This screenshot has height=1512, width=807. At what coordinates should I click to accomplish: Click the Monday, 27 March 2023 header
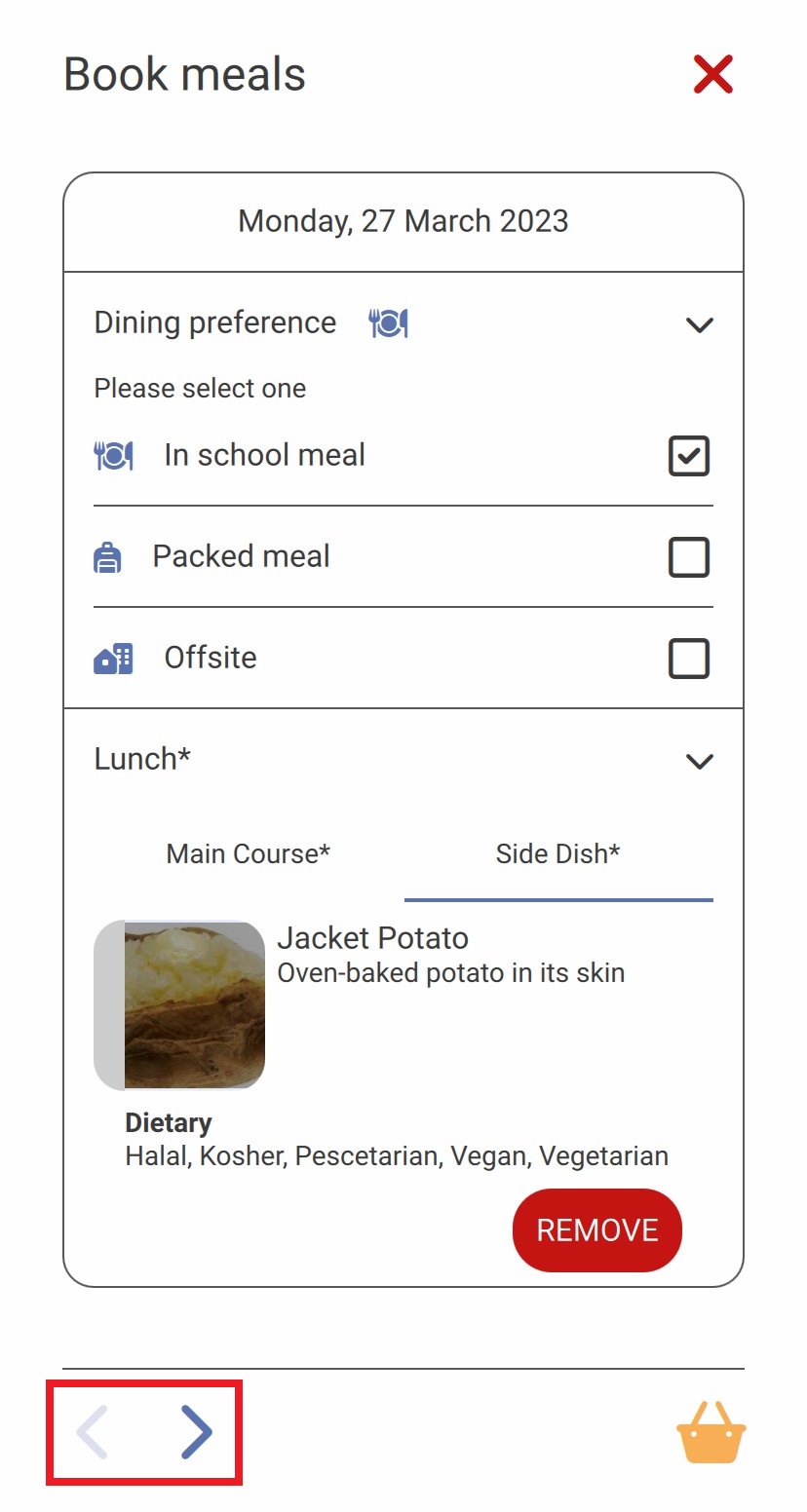pos(403,221)
